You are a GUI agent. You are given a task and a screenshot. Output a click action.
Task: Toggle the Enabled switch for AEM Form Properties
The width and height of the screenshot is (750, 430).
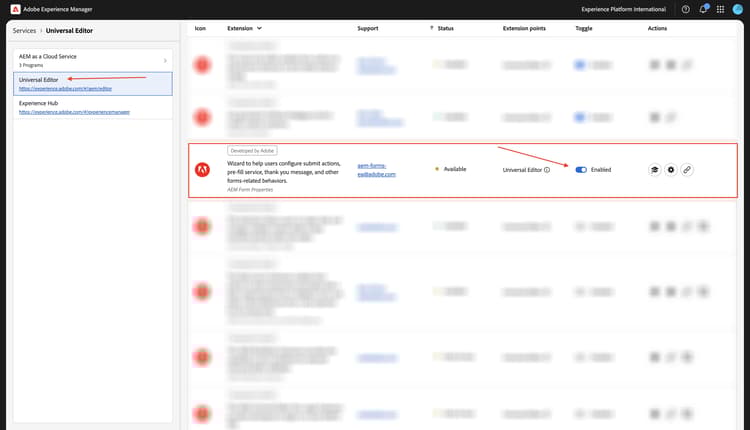[x=581, y=170]
